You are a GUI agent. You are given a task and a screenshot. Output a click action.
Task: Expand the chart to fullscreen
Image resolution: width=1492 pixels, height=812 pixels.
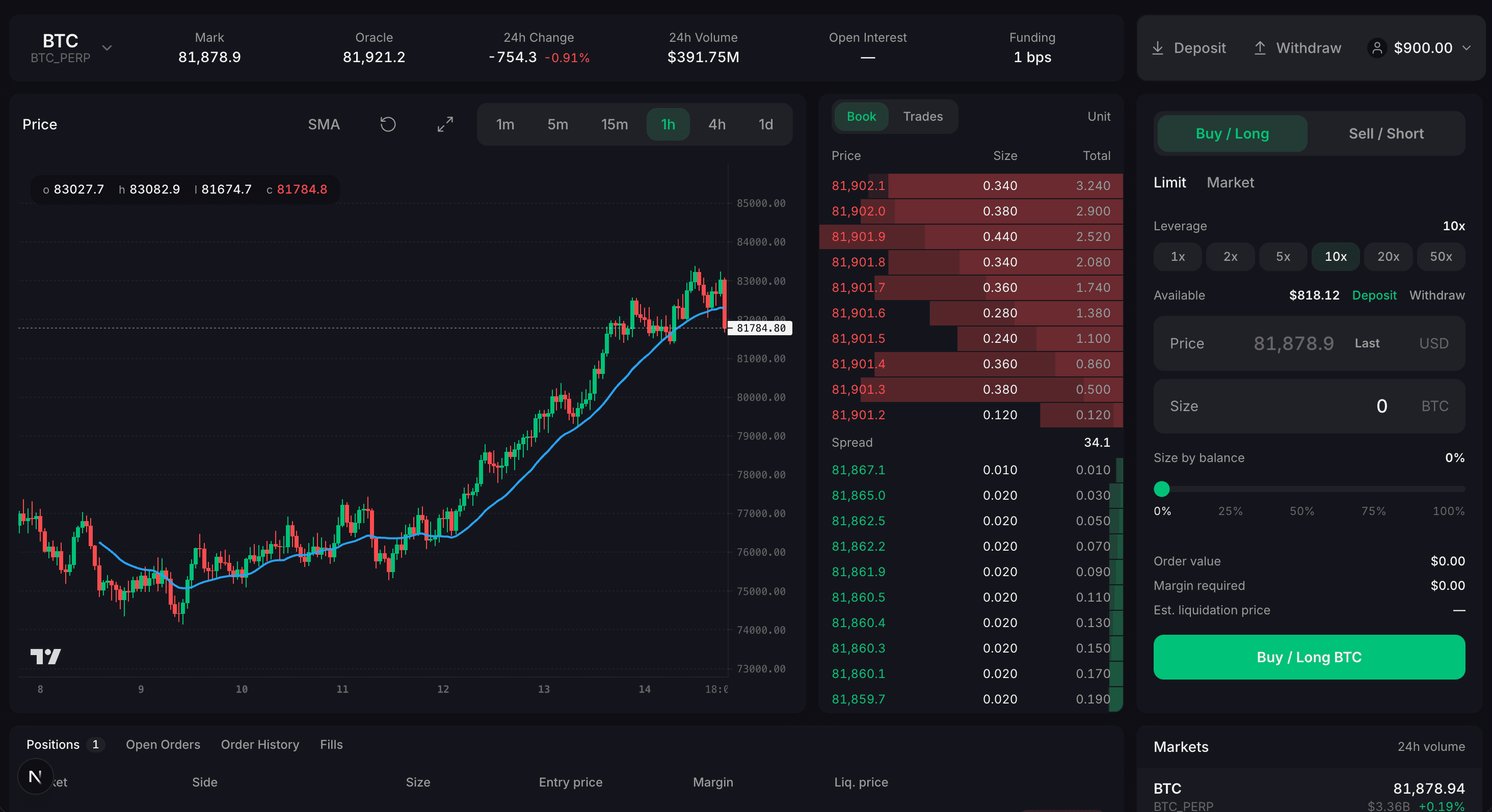445,124
